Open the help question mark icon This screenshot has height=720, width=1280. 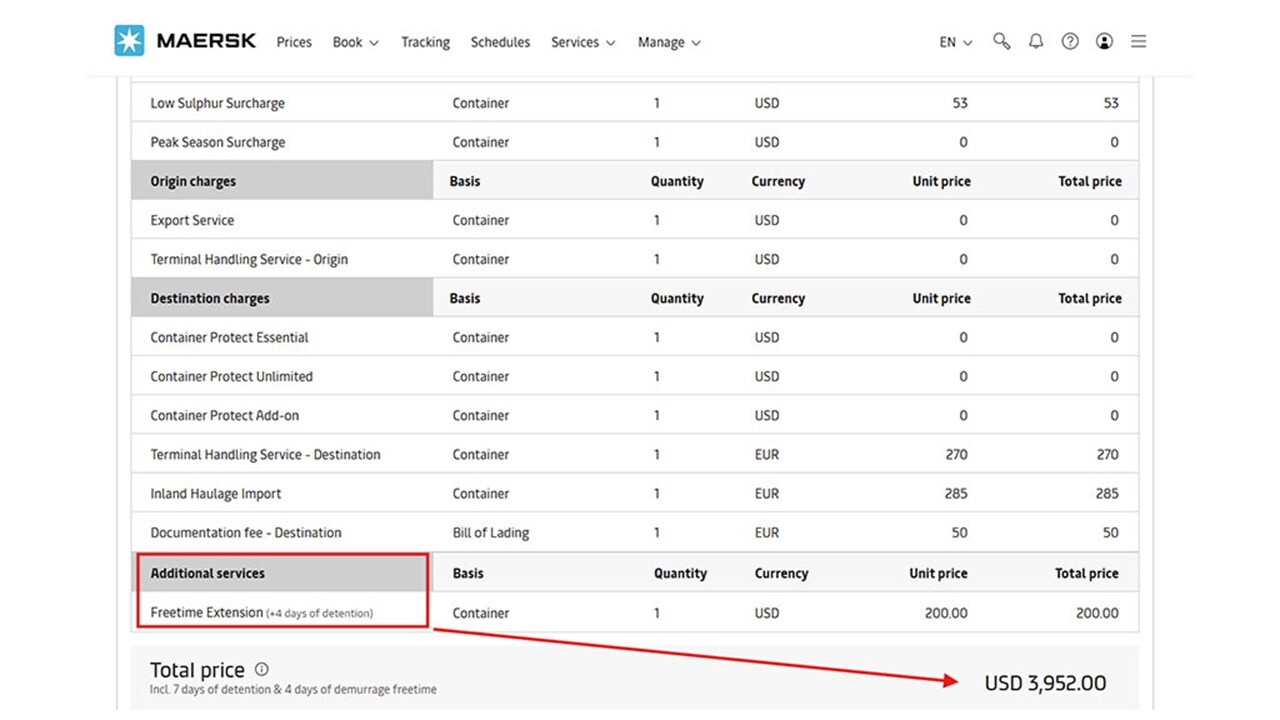pos(1070,41)
